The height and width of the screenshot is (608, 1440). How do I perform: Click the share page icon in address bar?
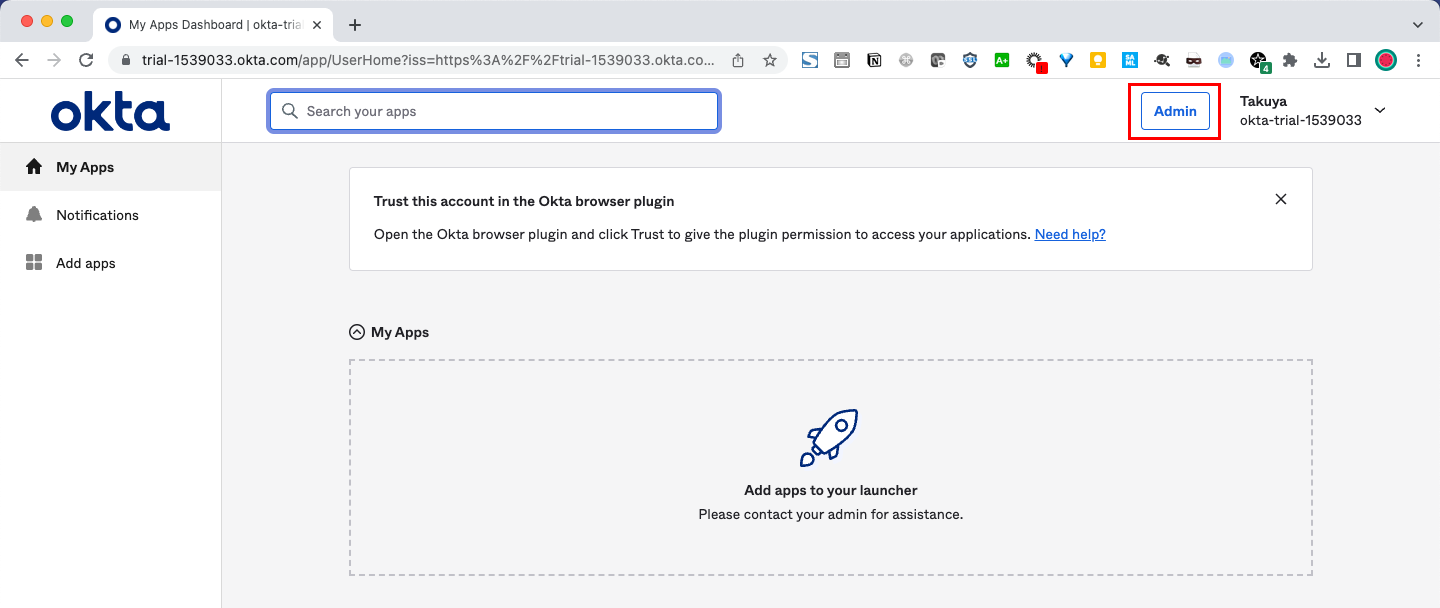pyautogui.click(x=738, y=60)
